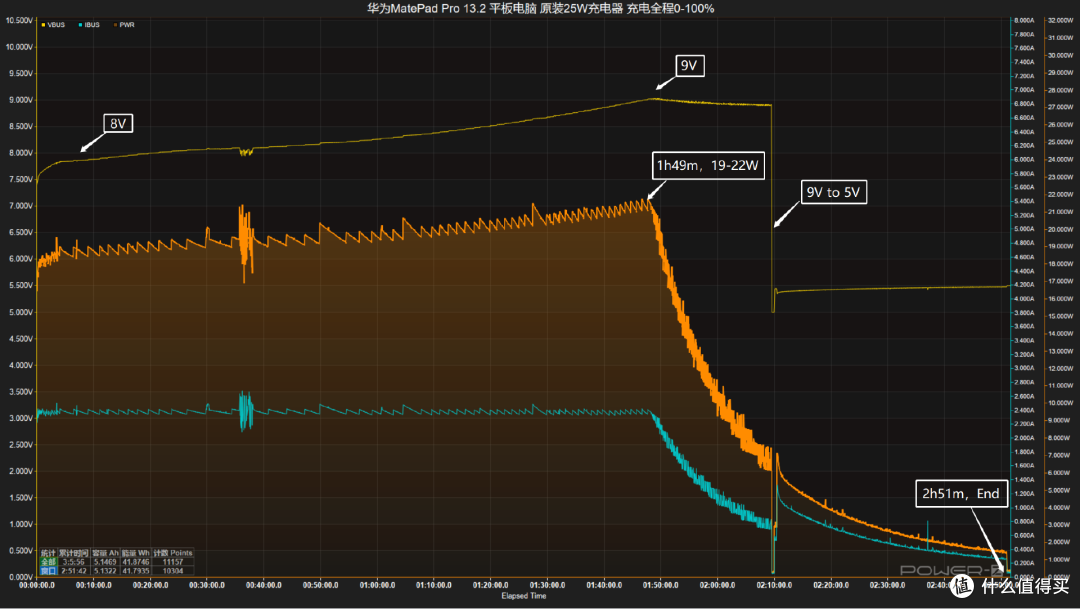Click the 容量 Ah column header
This screenshot has height=609, width=1080.
point(106,553)
